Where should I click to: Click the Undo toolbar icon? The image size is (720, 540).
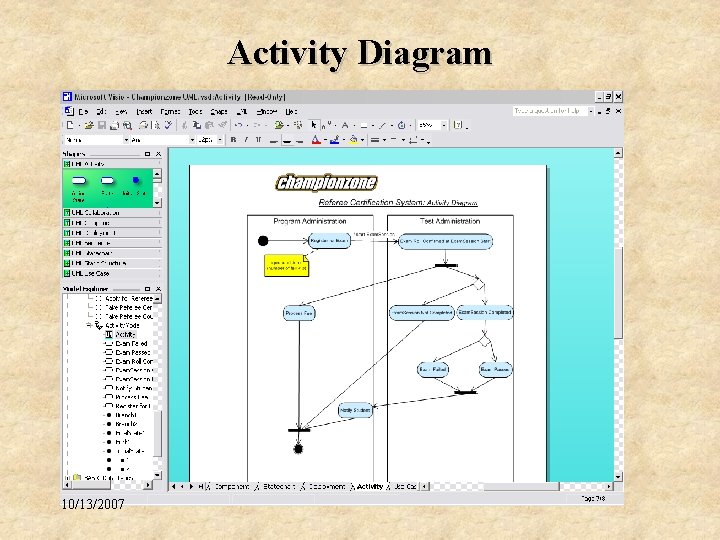[238, 125]
